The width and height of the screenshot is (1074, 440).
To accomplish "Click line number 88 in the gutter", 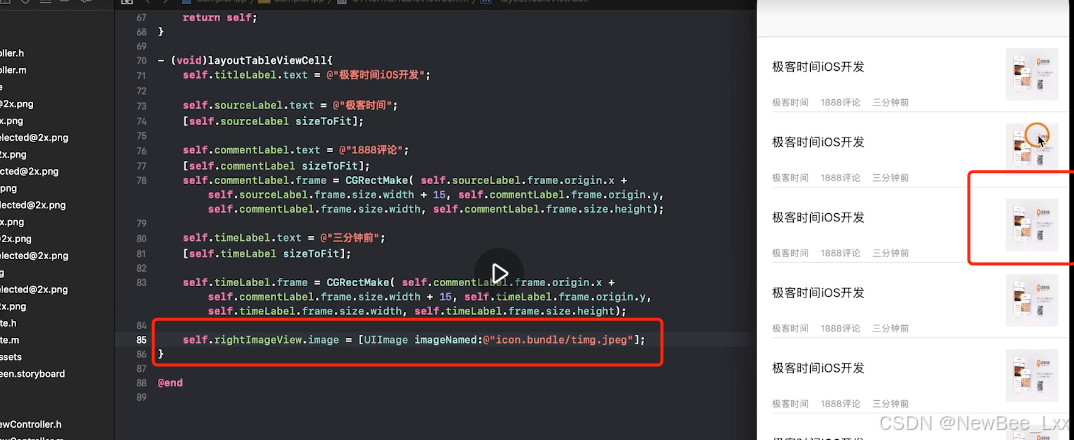I will click(x=141, y=382).
